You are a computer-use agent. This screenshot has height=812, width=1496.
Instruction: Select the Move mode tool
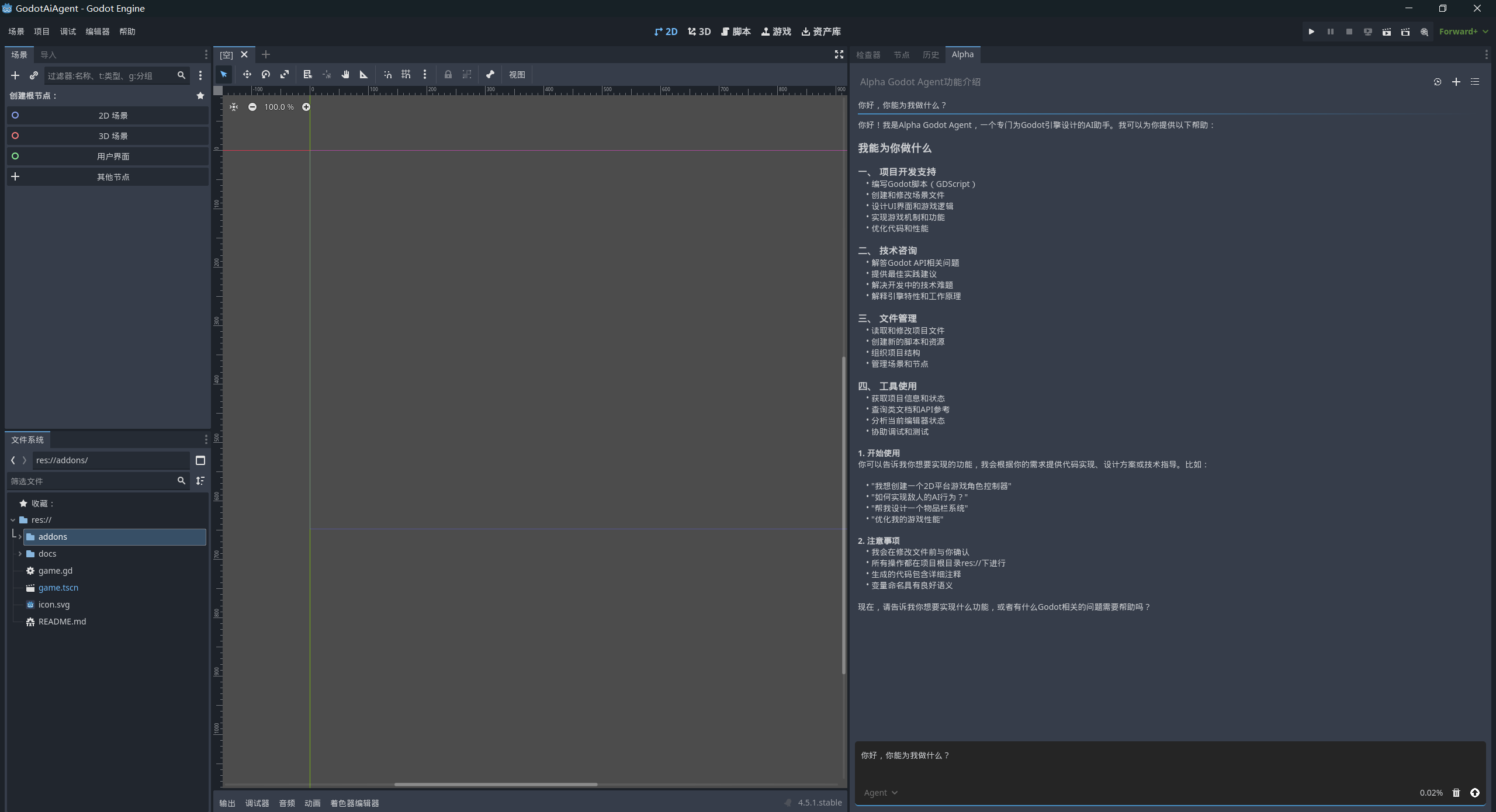point(247,74)
